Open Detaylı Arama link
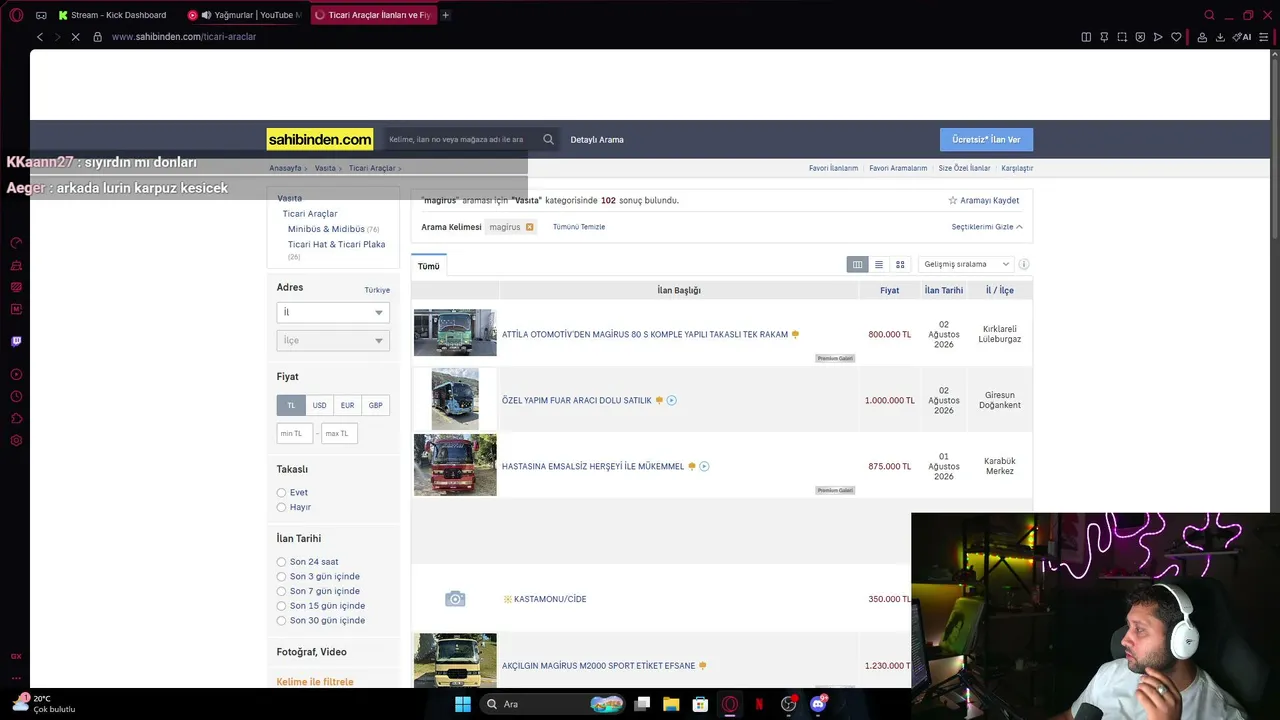The image size is (1280, 720). (597, 140)
